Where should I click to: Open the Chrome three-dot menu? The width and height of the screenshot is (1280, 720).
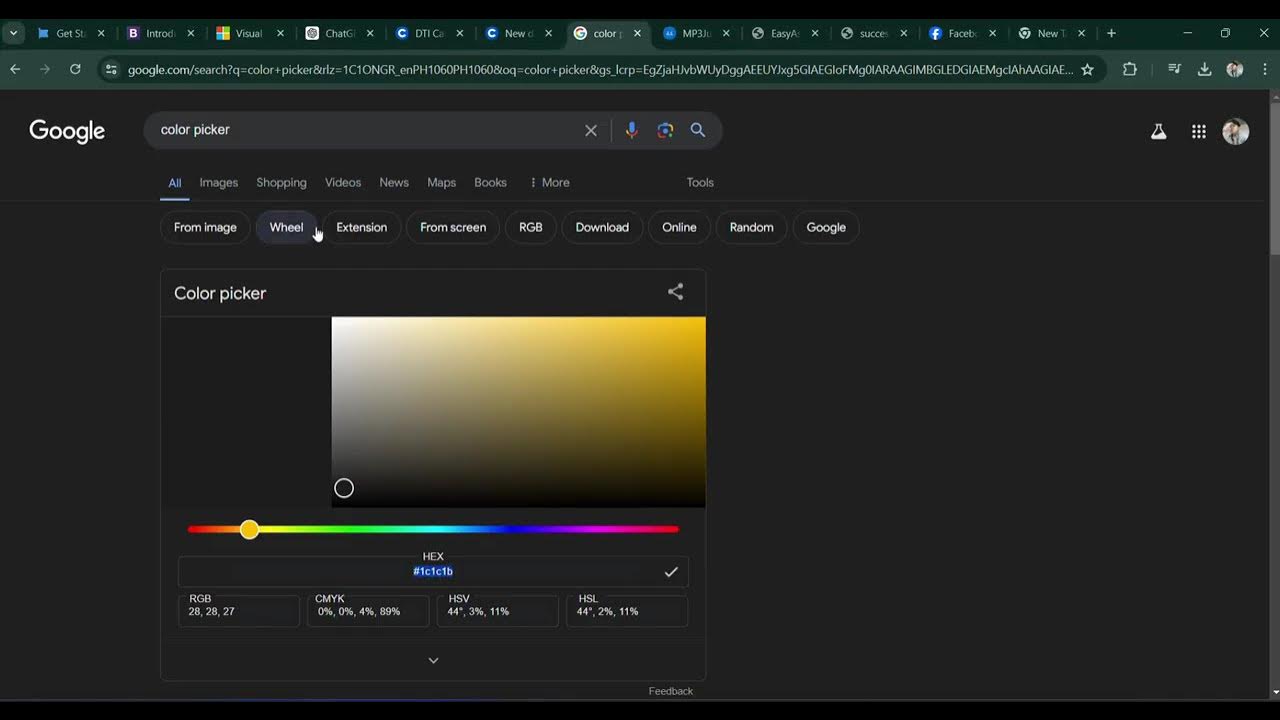[1265, 69]
